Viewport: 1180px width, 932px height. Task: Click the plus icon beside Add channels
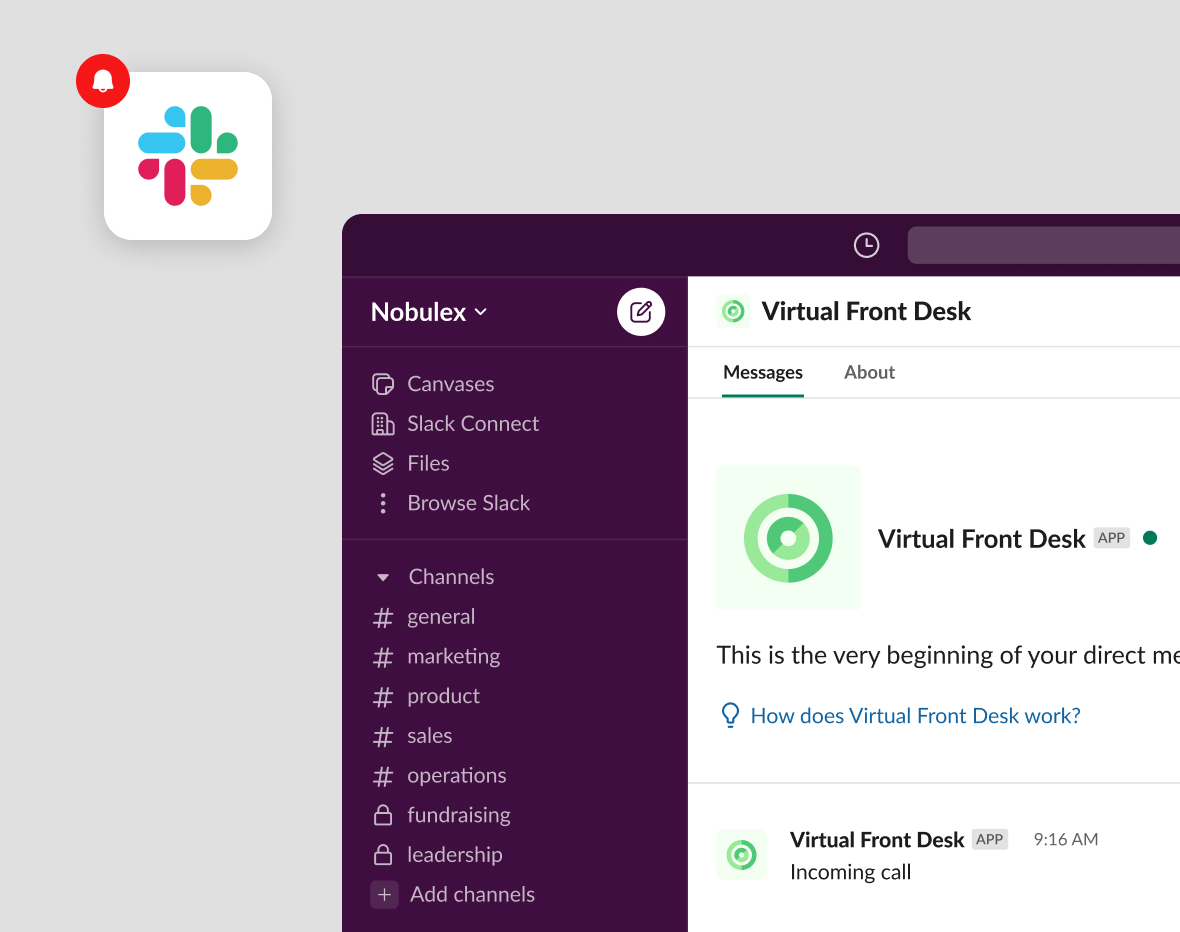(384, 894)
